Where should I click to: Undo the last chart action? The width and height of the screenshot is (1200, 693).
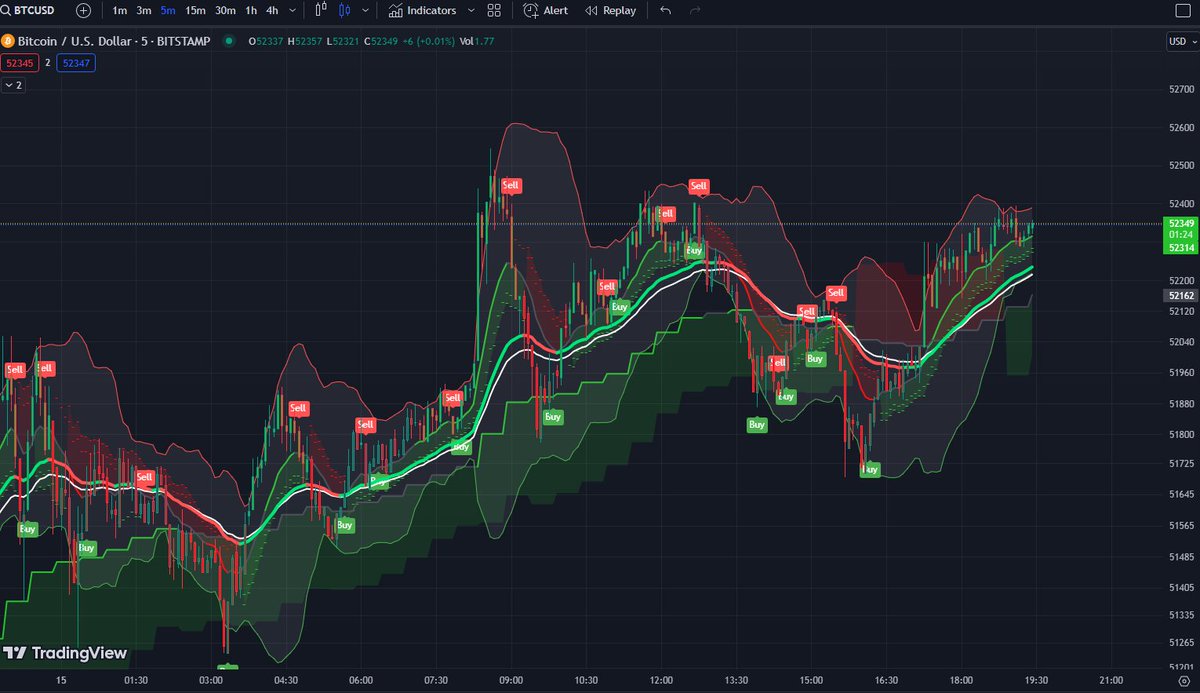[x=666, y=10]
